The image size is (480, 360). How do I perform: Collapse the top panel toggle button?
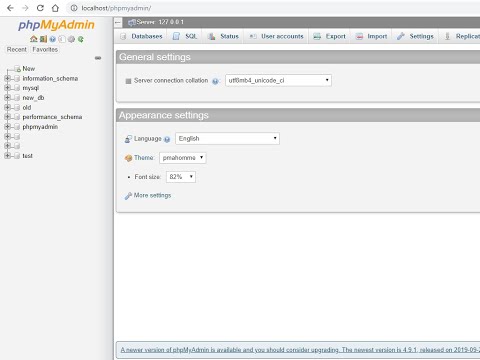click(118, 22)
